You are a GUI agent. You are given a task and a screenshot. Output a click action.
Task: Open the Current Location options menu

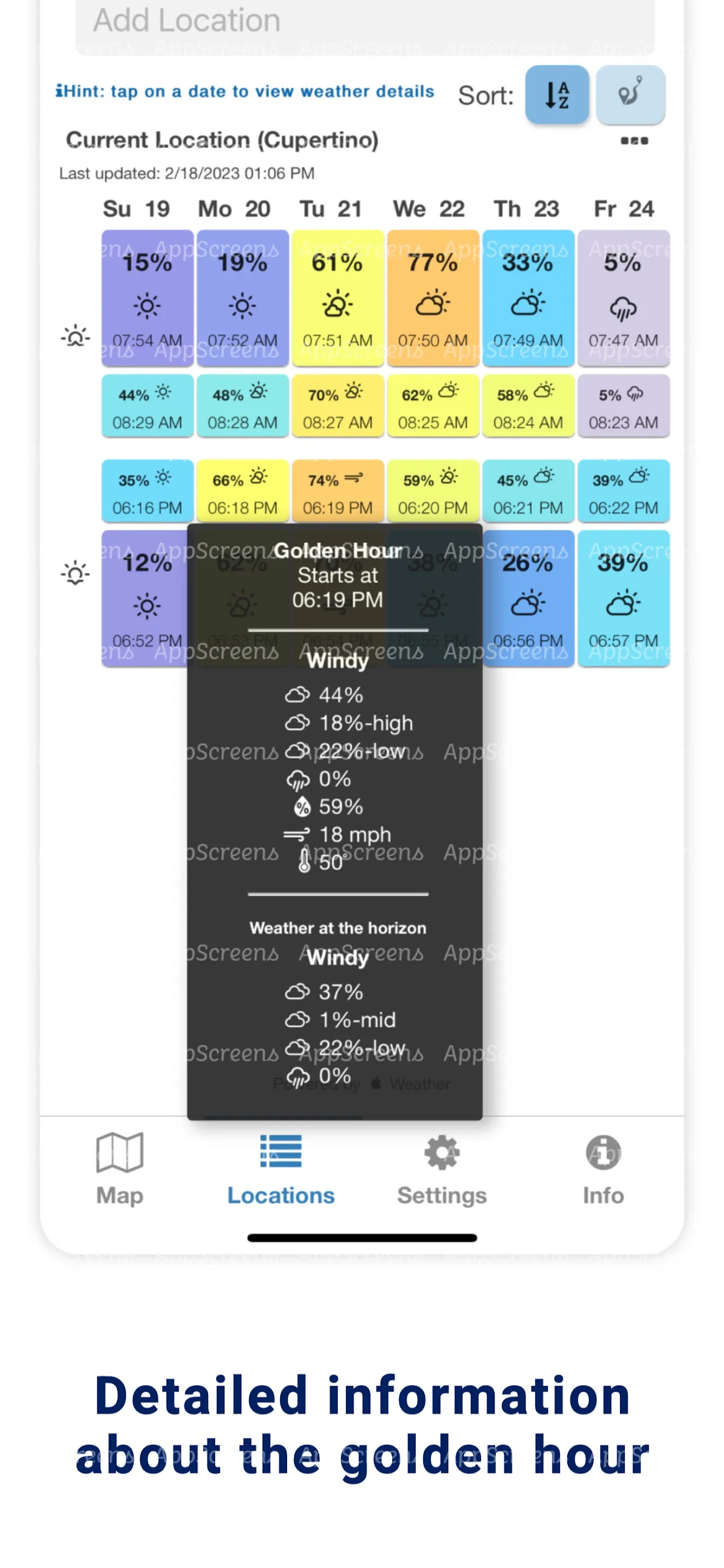tap(635, 140)
